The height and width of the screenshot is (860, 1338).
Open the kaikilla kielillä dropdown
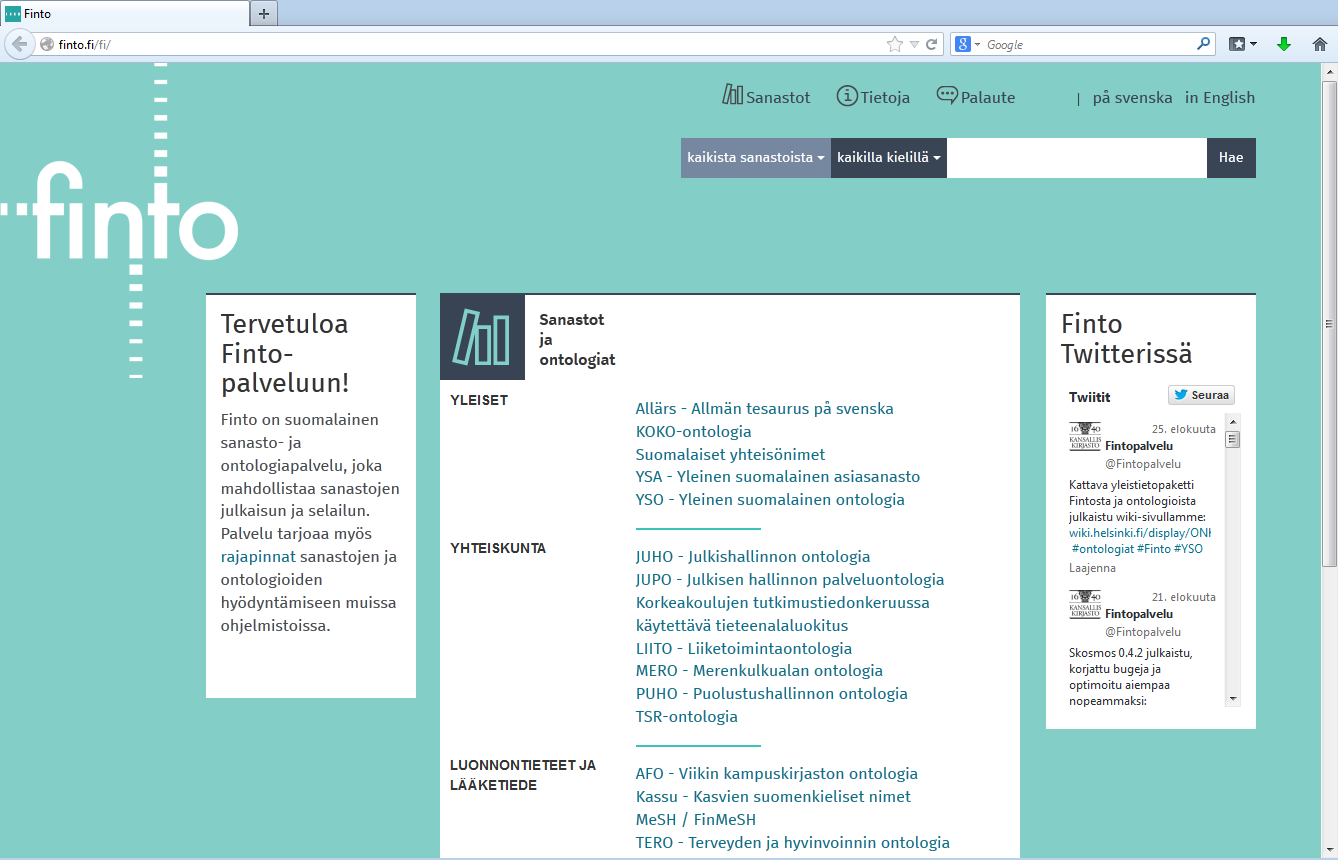(x=889, y=158)
